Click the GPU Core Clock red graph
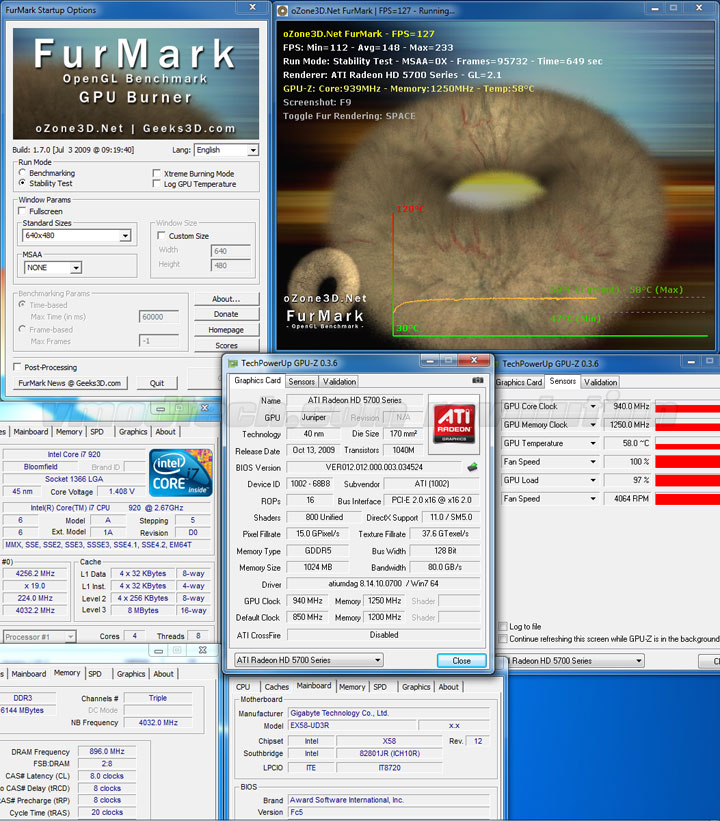The image size is (720, 821). pyautogui.click(x=688, y=406)
